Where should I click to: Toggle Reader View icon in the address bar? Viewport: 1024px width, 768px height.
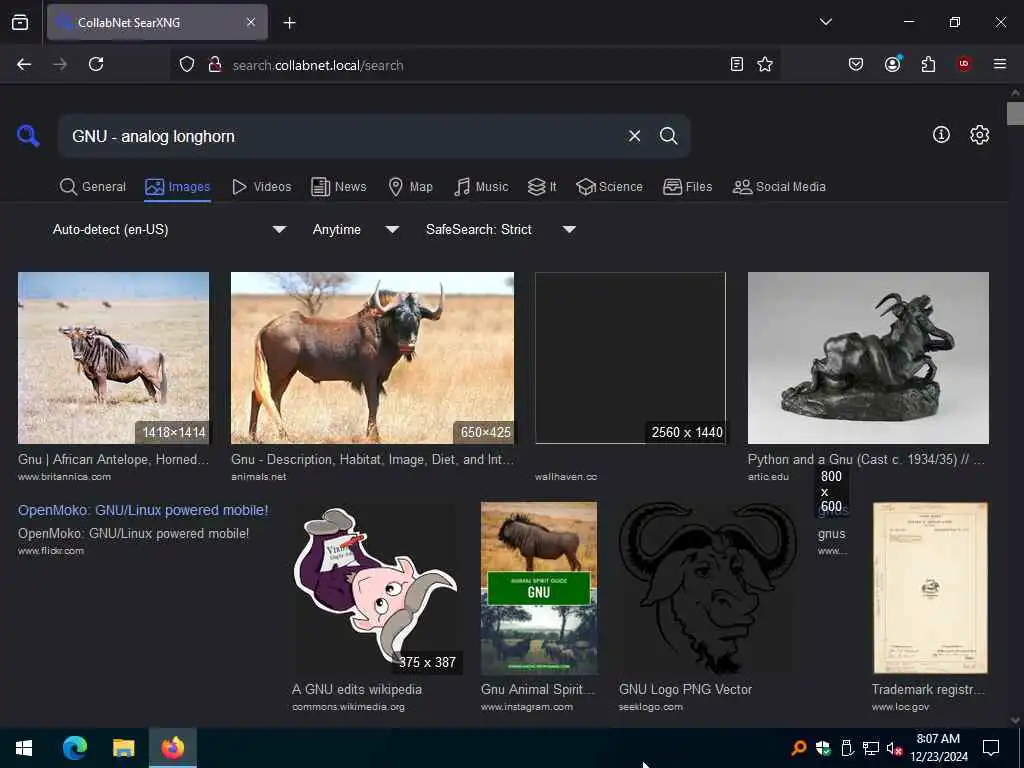pyautogui.click(x=737, y=64)
